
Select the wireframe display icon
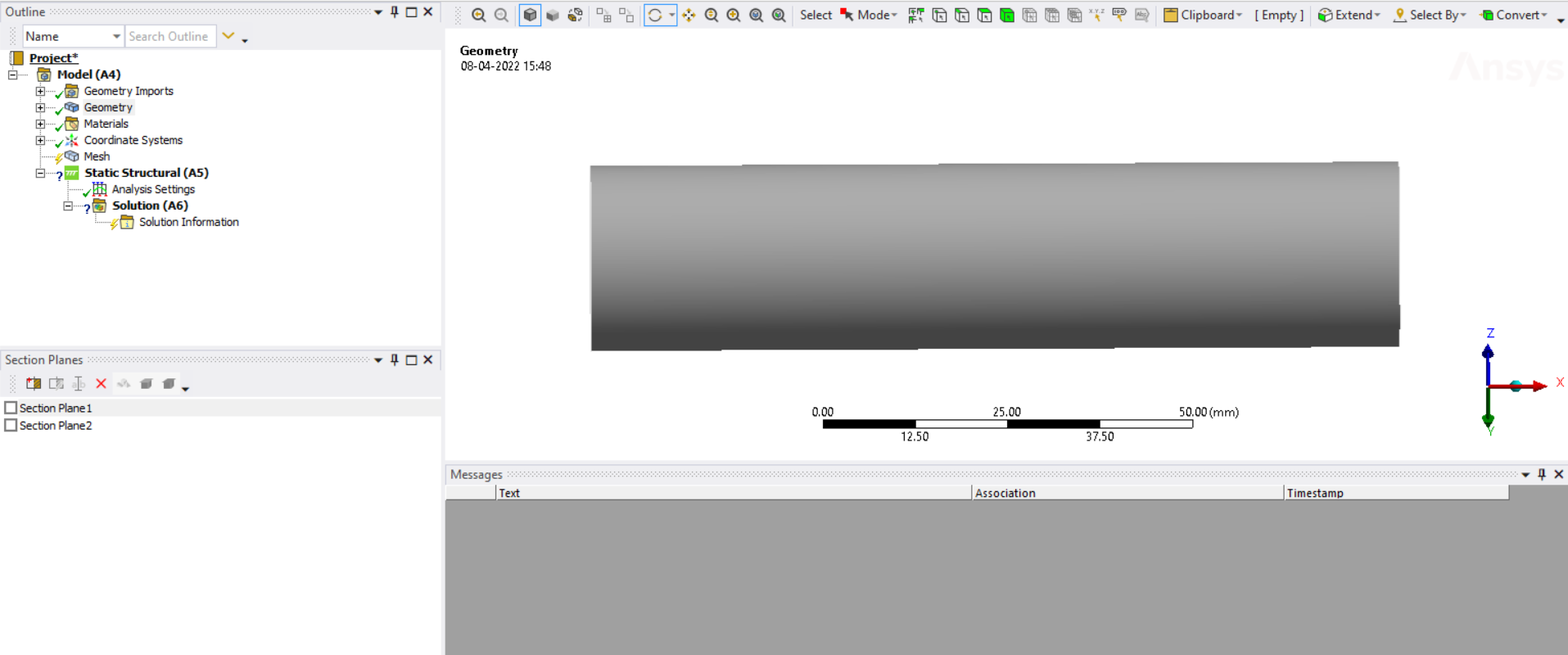pyautogui.click(x=576, y=15)
